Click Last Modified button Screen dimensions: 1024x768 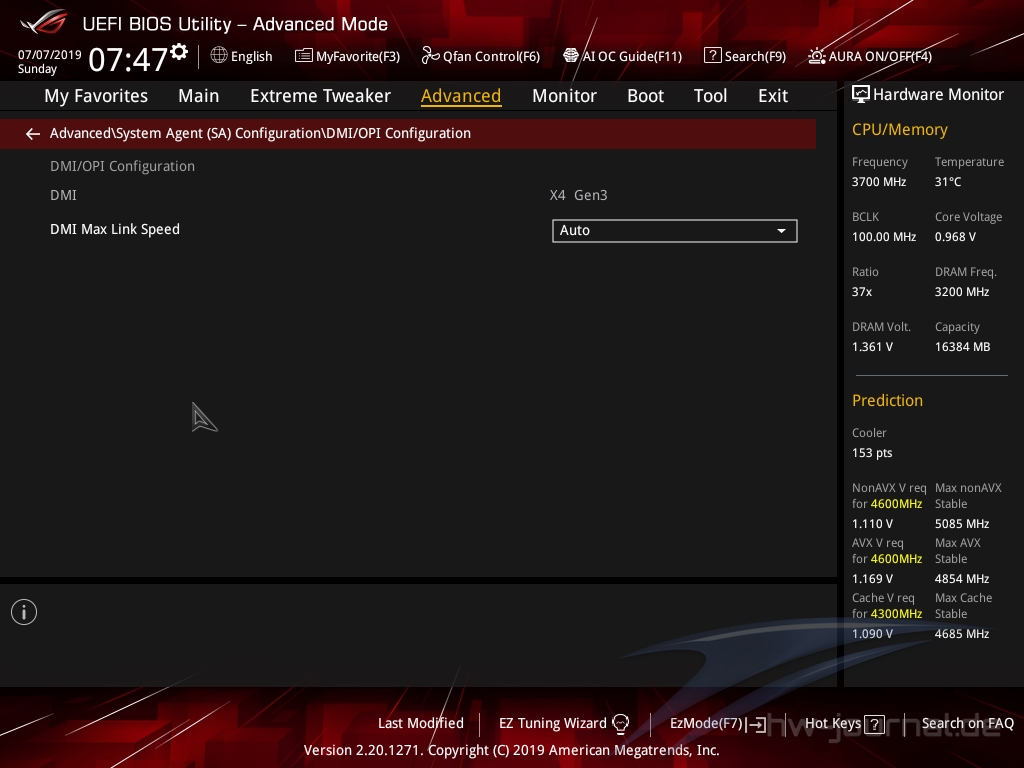pos(421,724)
